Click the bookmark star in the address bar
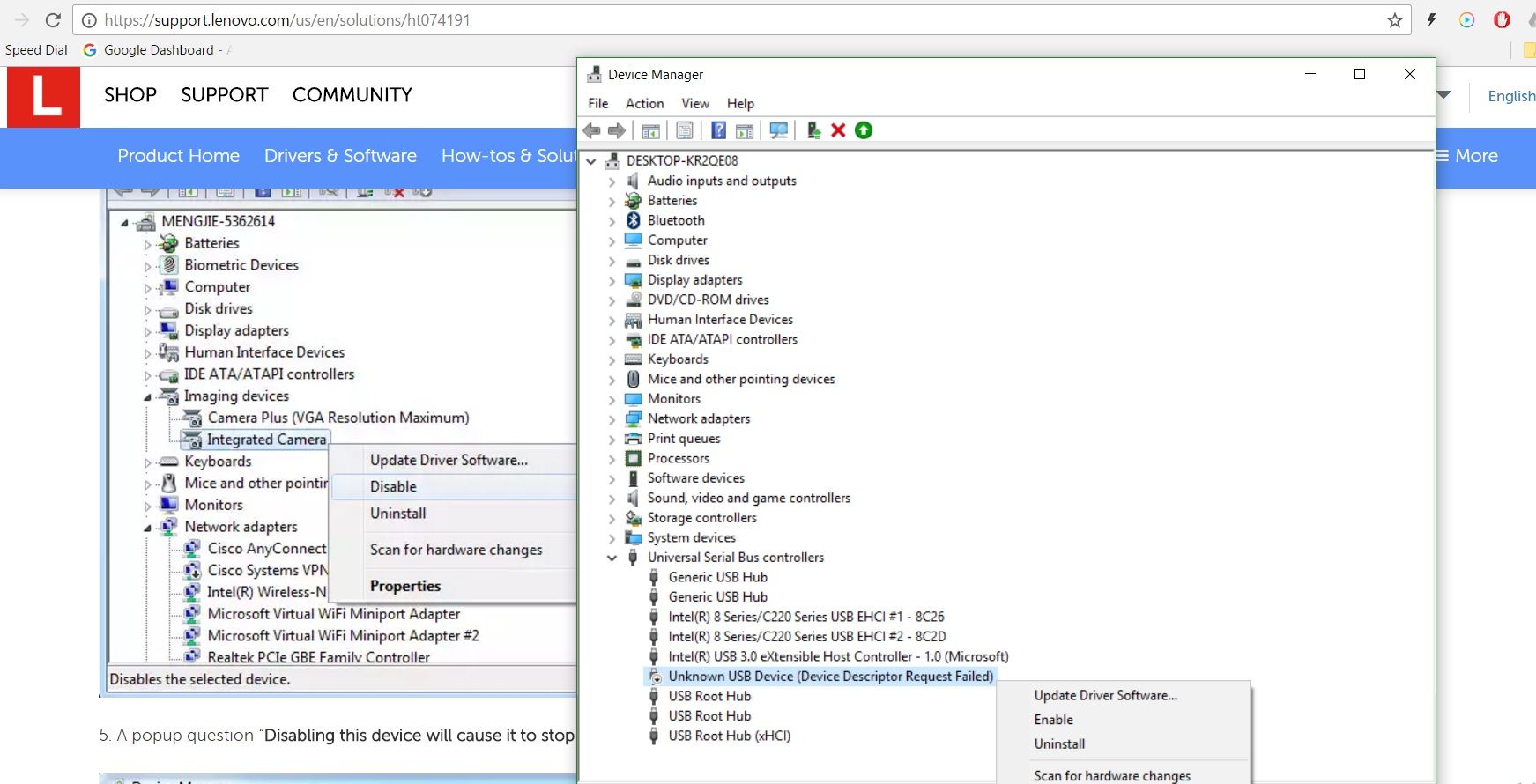This screenshot has width=1536, height=784. click(1395, 20)
